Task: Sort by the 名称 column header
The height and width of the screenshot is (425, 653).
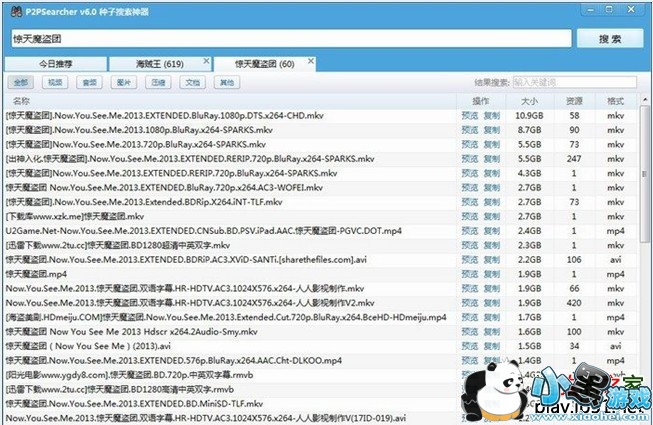Action: coord(230,101)
